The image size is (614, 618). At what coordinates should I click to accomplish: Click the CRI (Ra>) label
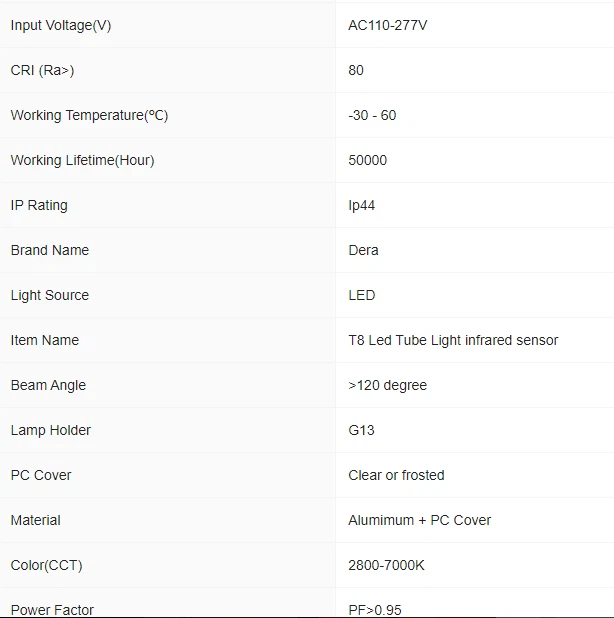(x=42, y=70)
